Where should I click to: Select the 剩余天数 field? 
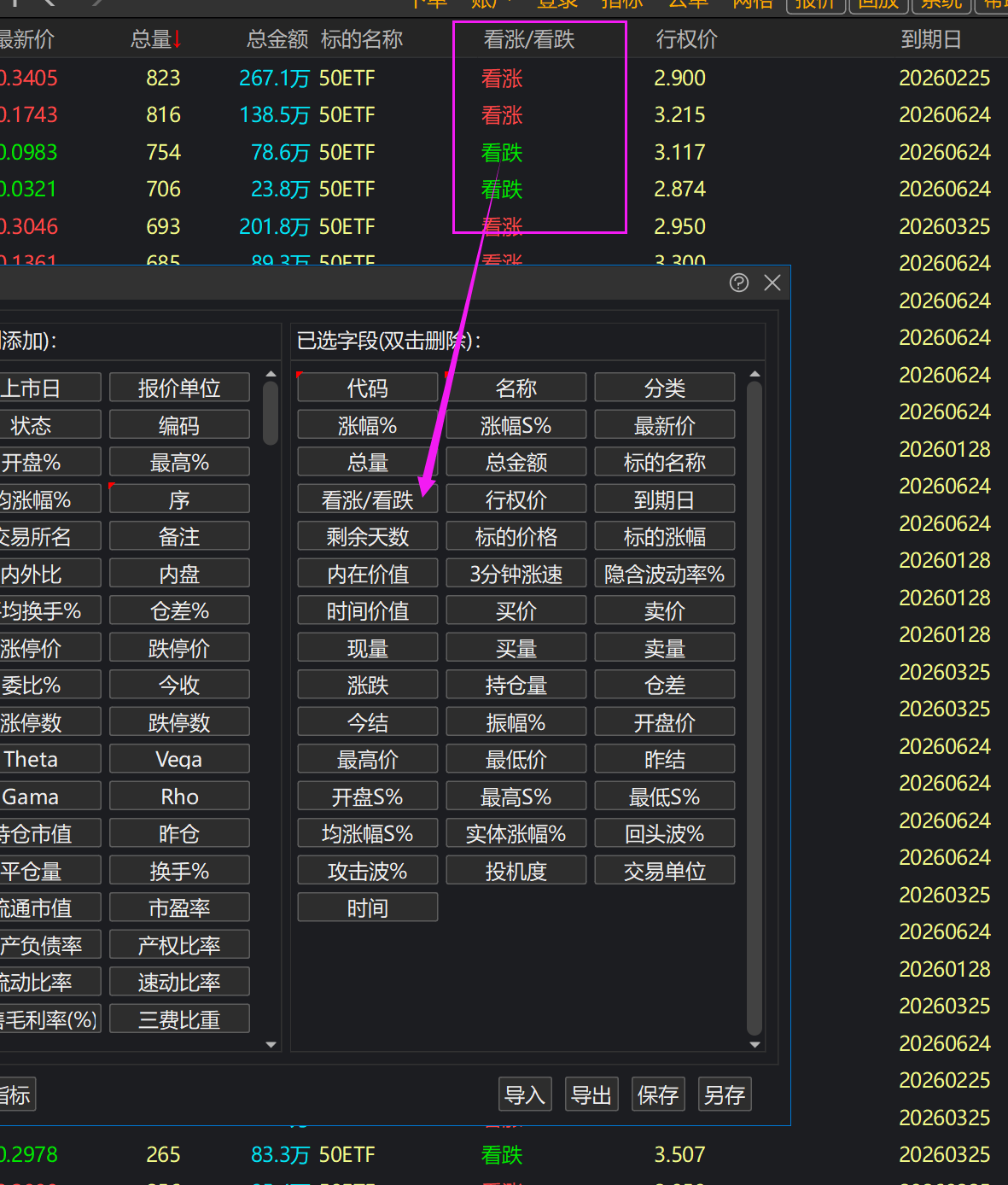(367, 536)
